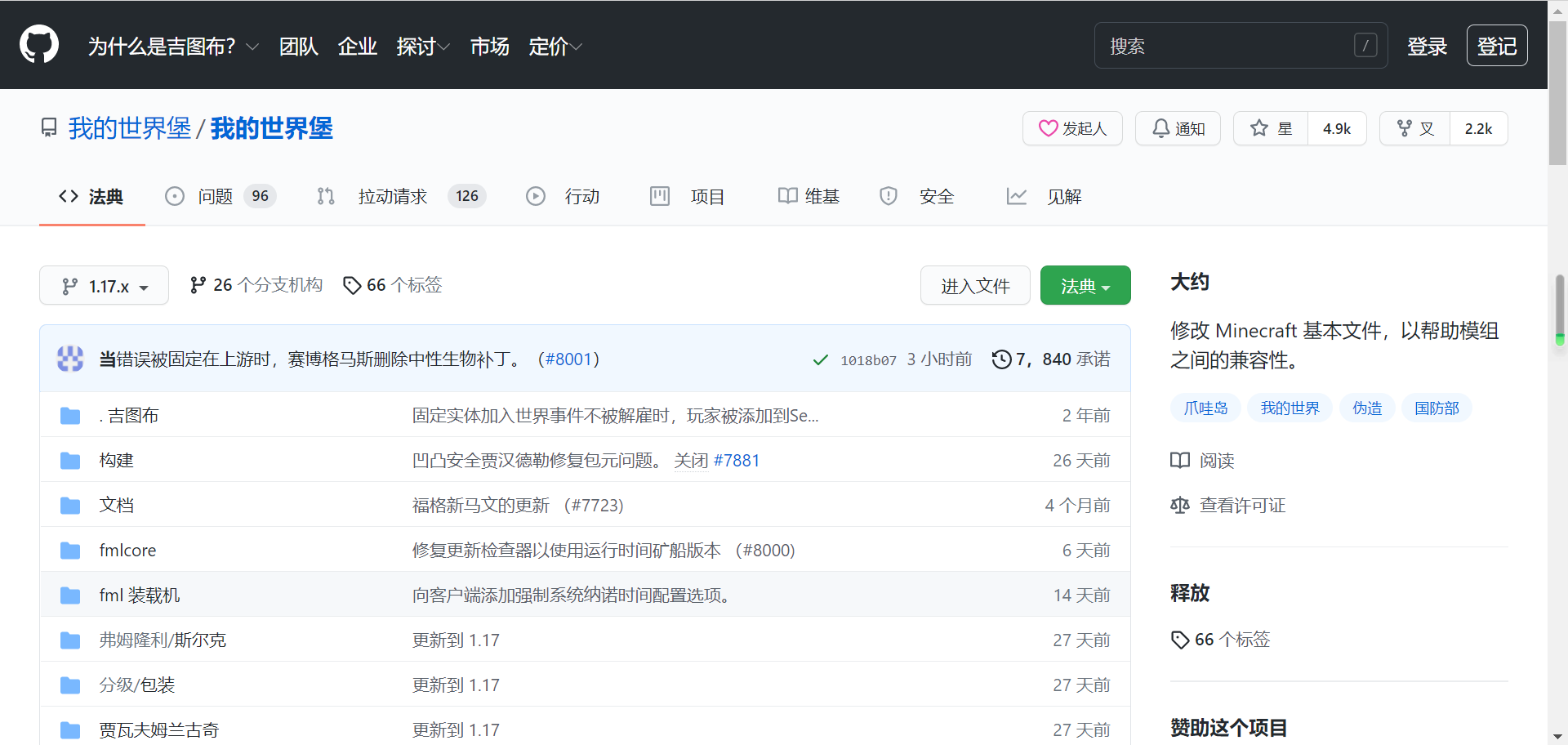Open commit hash 1018b07
The width and height of the screenshot is (1568, 745).
point(868,360)
